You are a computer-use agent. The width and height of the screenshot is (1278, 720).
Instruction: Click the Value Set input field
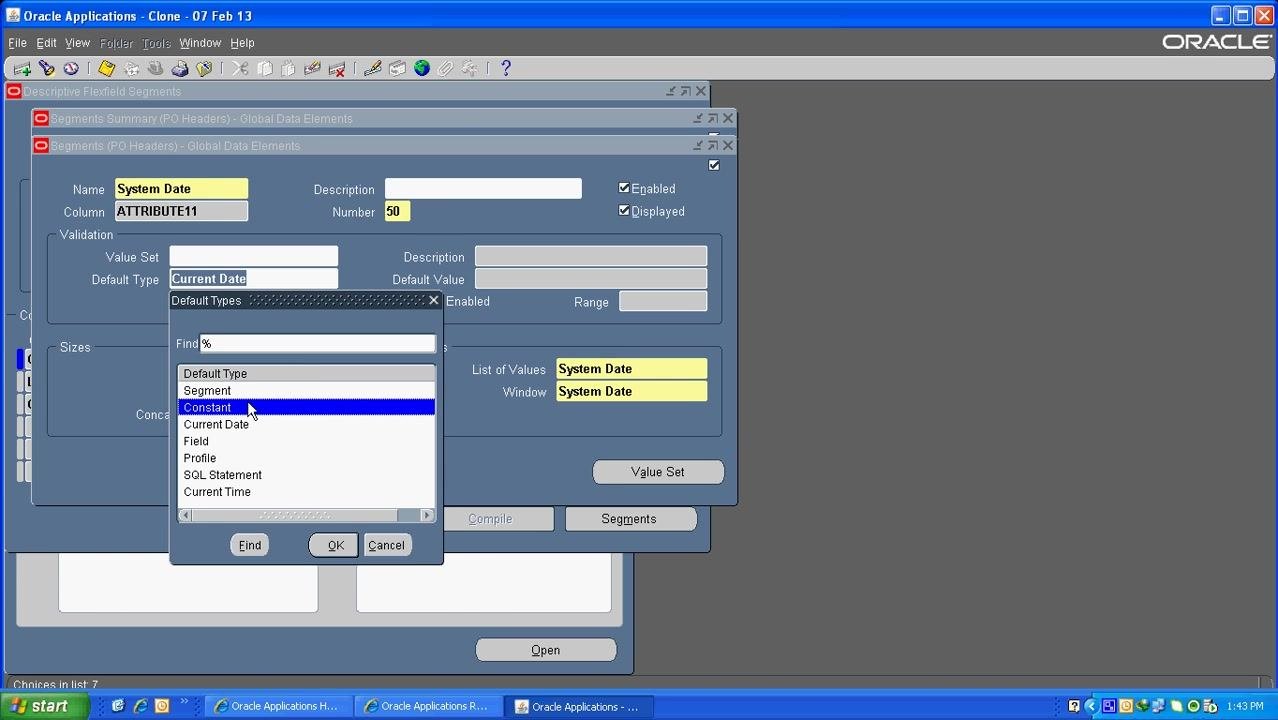click(x=253, y=257)
